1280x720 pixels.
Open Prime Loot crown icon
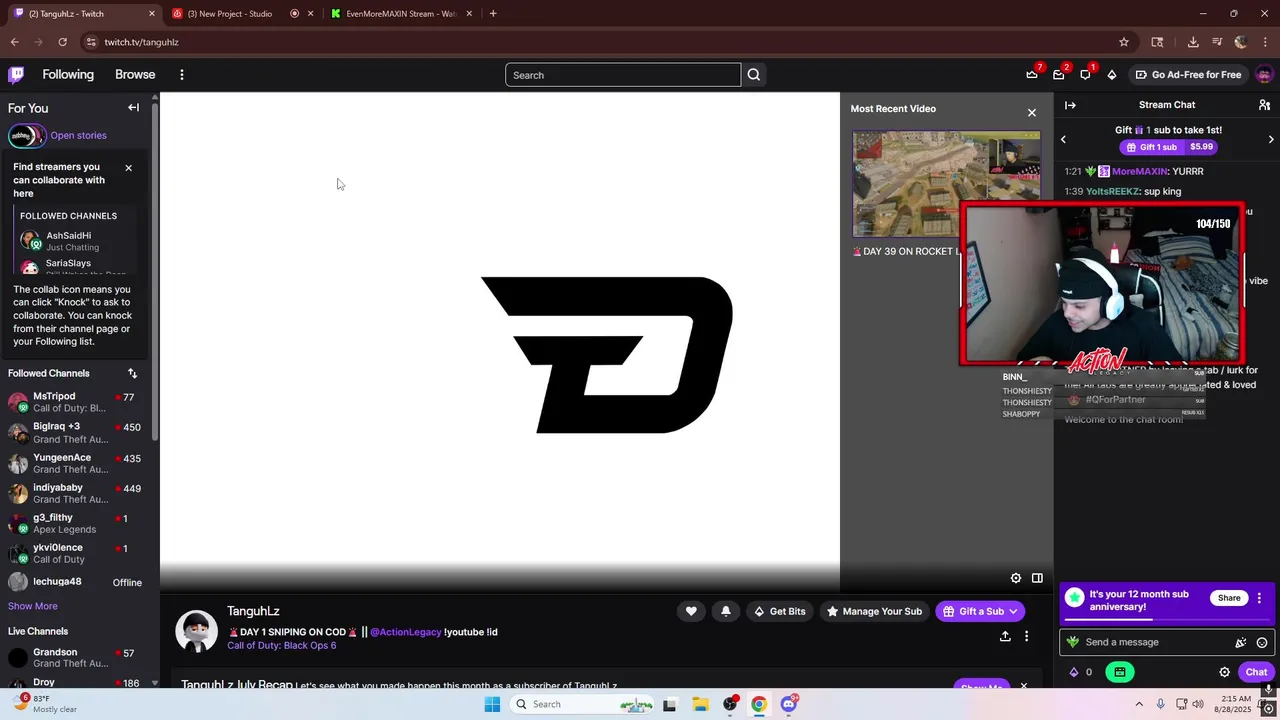1032,75
